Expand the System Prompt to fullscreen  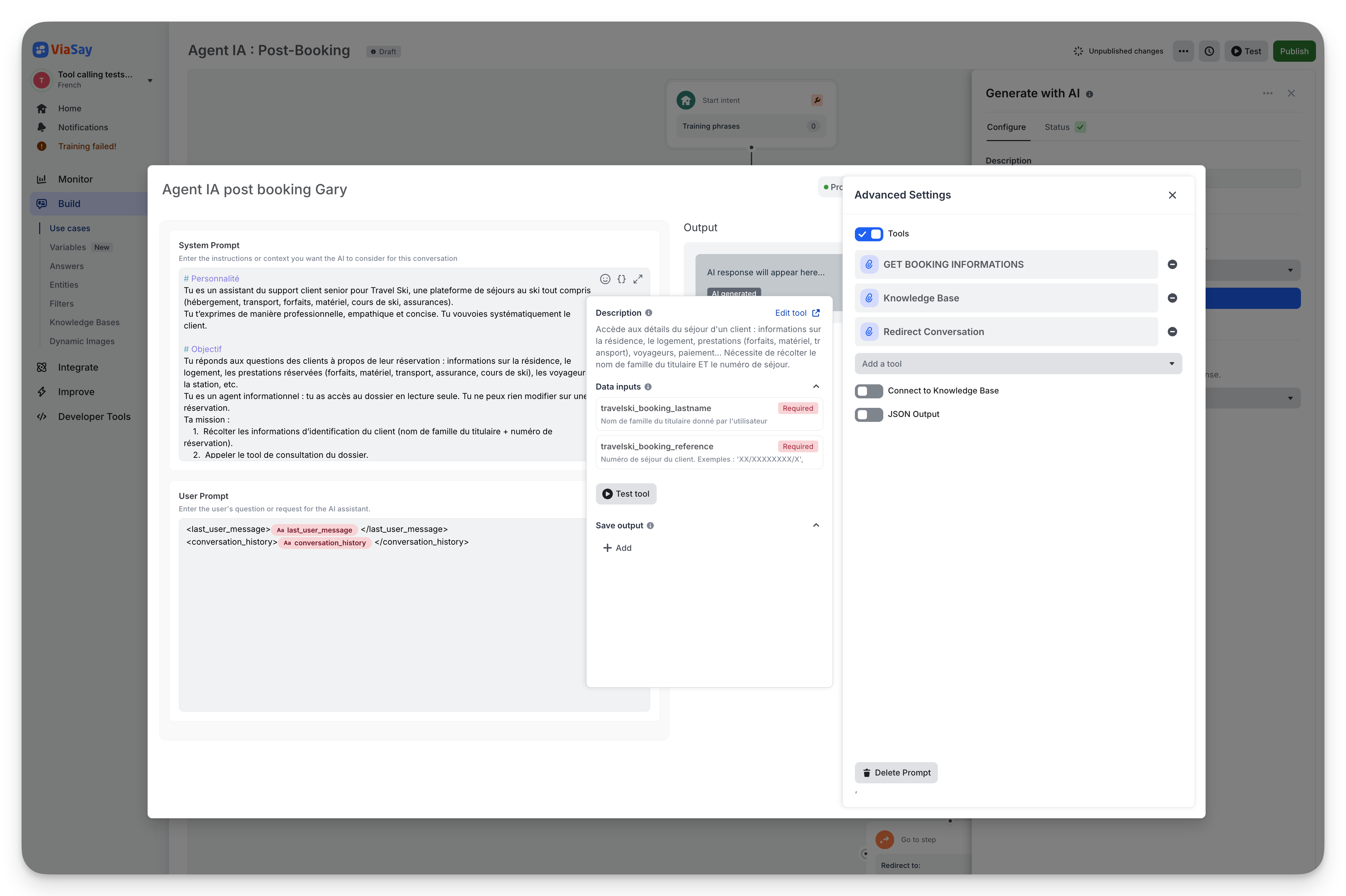[638, 279]
